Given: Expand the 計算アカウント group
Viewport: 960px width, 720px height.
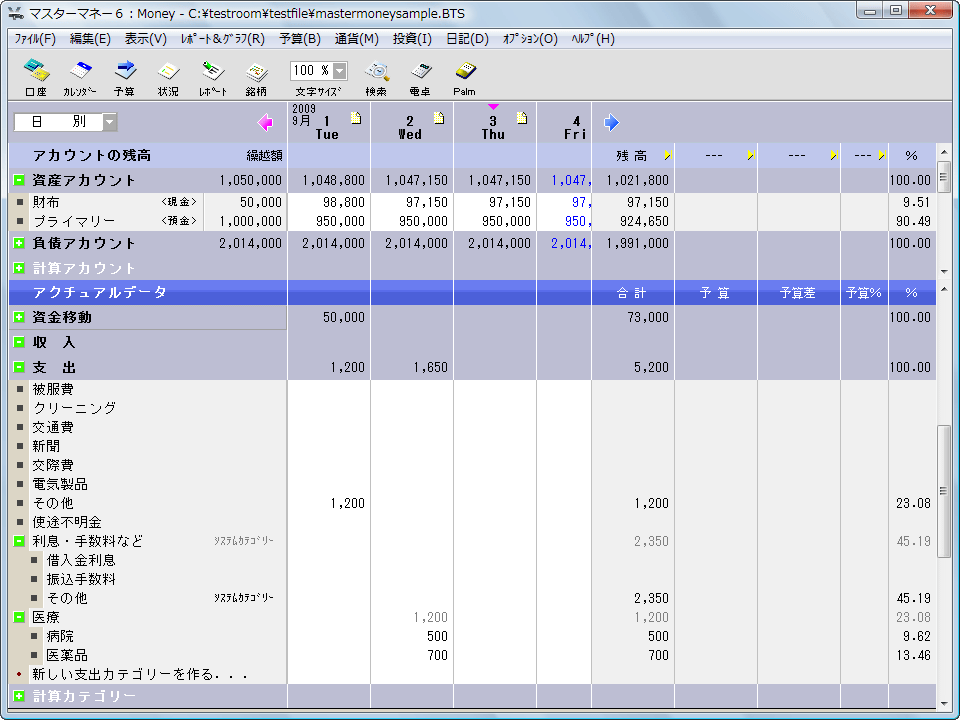Looking at the screenshot, I should (x=19, y=268).
